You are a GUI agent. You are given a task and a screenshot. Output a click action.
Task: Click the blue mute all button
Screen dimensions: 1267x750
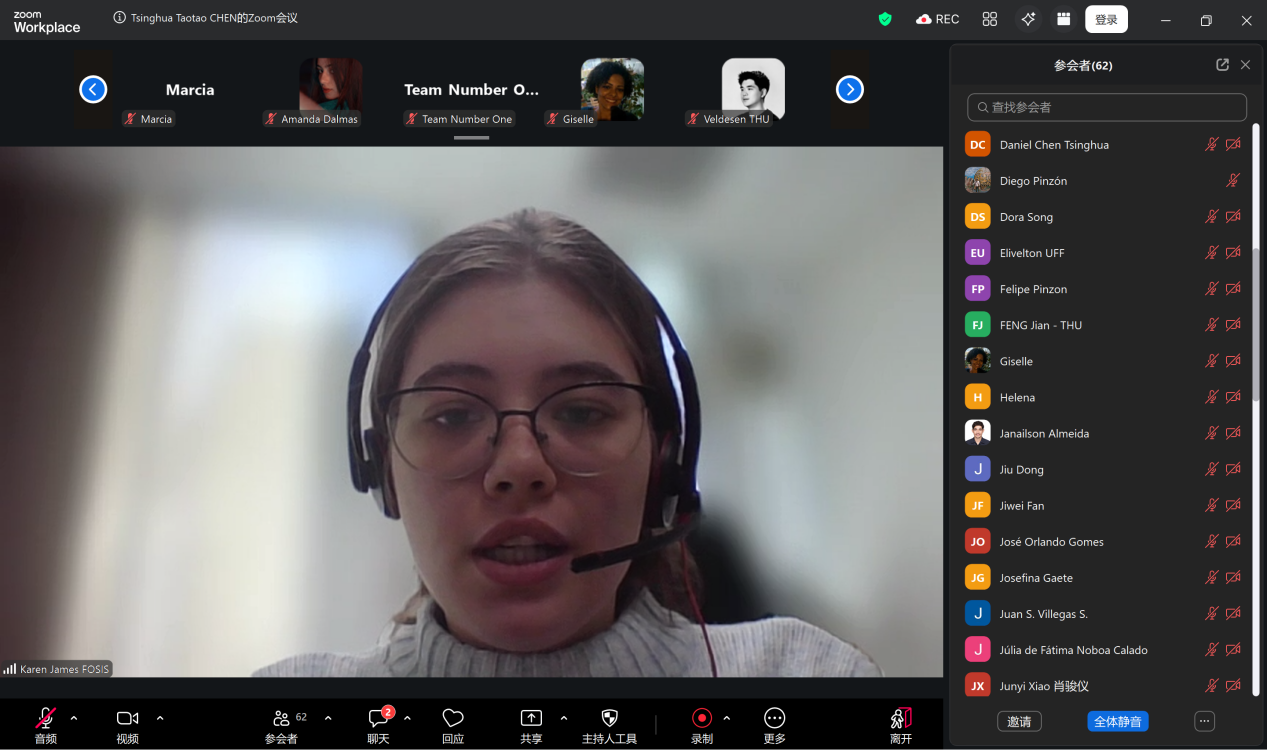(x=1117, y=721)
